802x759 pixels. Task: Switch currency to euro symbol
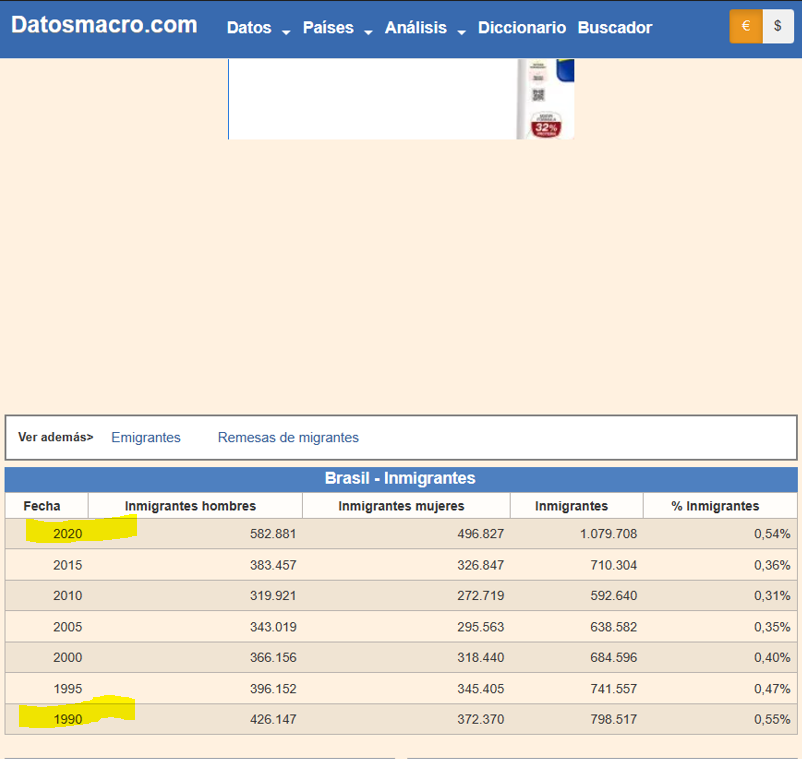coord(746,27)
